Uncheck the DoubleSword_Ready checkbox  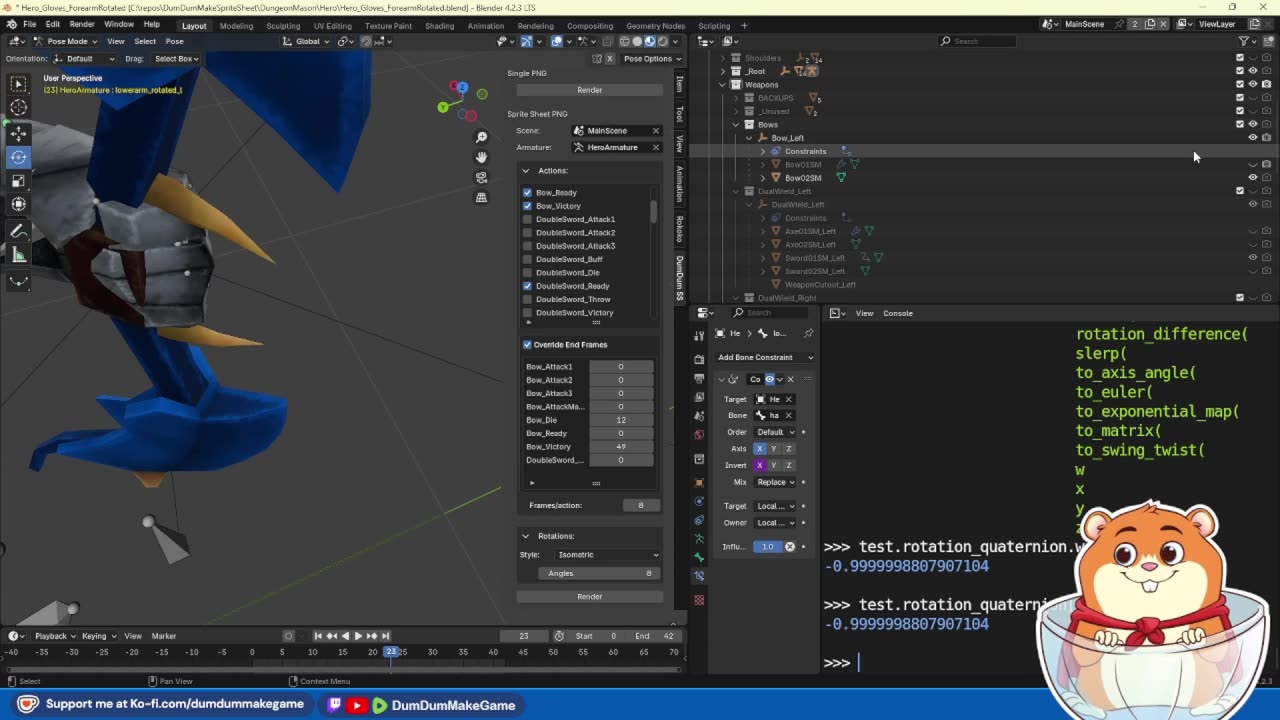coord(528,286)
